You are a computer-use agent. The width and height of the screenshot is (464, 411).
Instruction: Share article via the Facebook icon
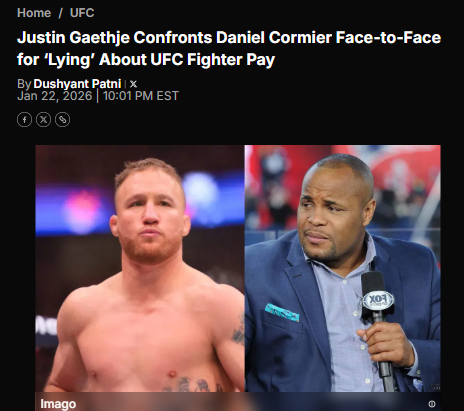(x=24, y=120)
